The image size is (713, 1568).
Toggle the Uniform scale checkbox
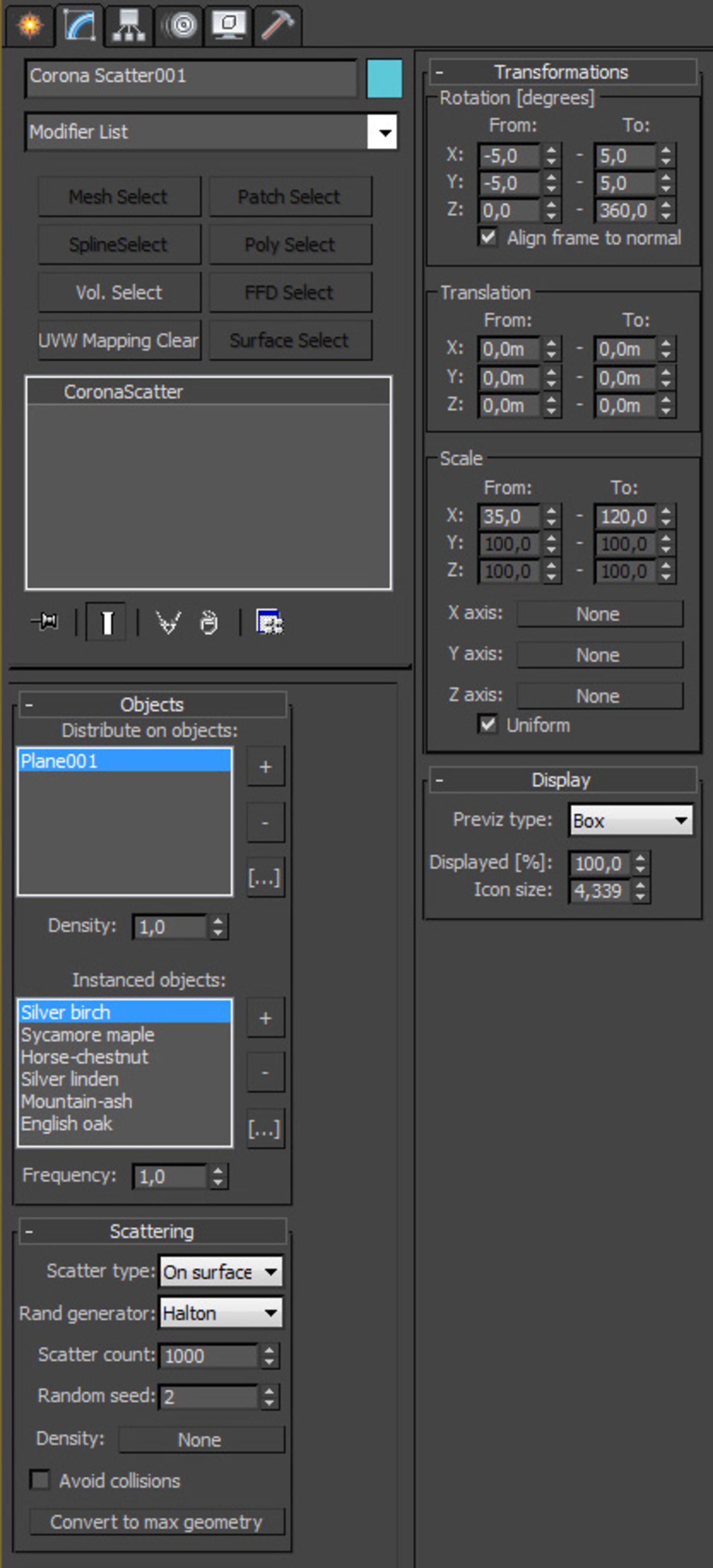[488, 724]
